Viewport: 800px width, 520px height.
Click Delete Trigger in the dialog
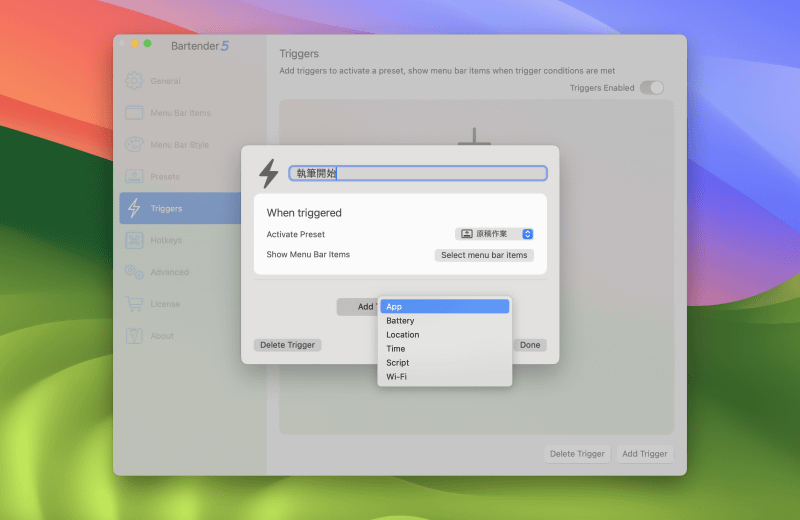(x=287, y=345)
